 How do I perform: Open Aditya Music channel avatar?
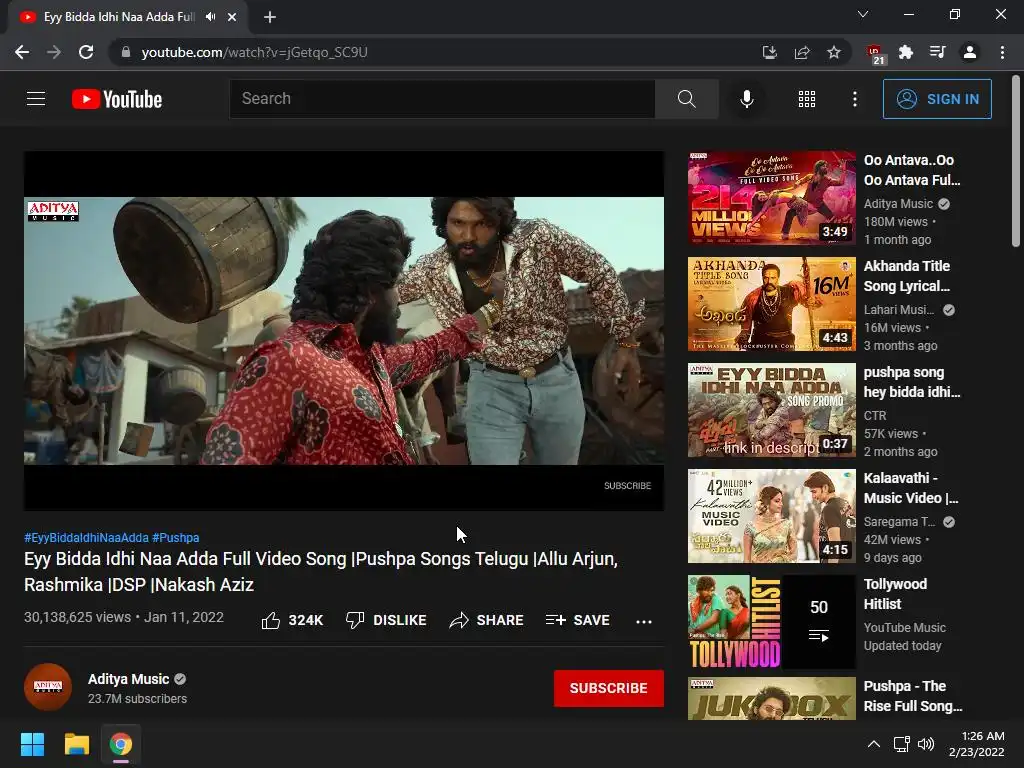(48, 687)
